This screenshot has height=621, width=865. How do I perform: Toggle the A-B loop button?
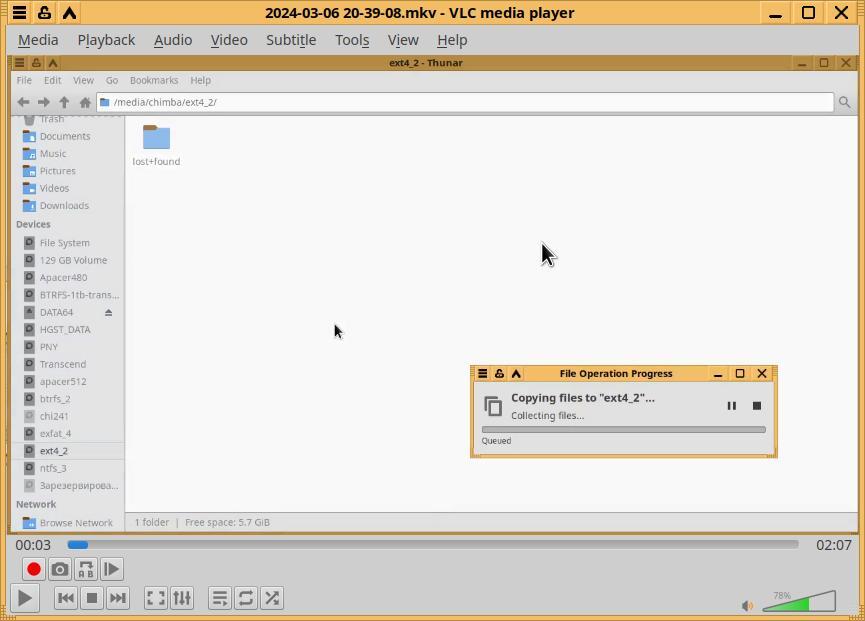tap(86, 569)
